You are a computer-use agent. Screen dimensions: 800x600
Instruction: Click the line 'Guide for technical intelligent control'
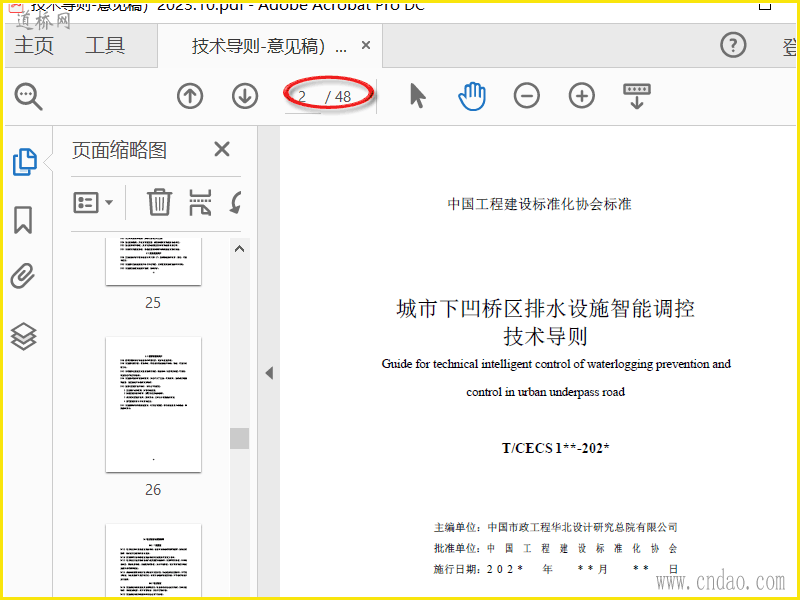pyautogui.click(x=556, y=364)
